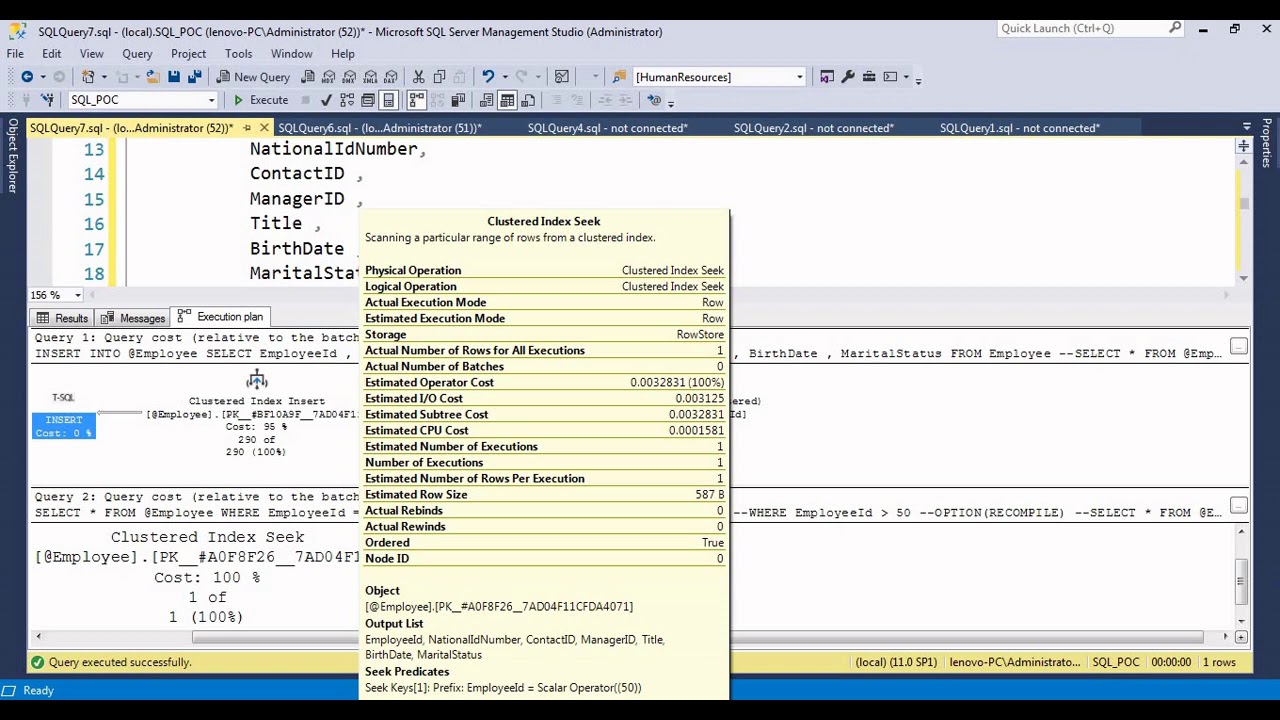
Task: Expand the Undo history dropdown arrow
Action: pos(505,77)
